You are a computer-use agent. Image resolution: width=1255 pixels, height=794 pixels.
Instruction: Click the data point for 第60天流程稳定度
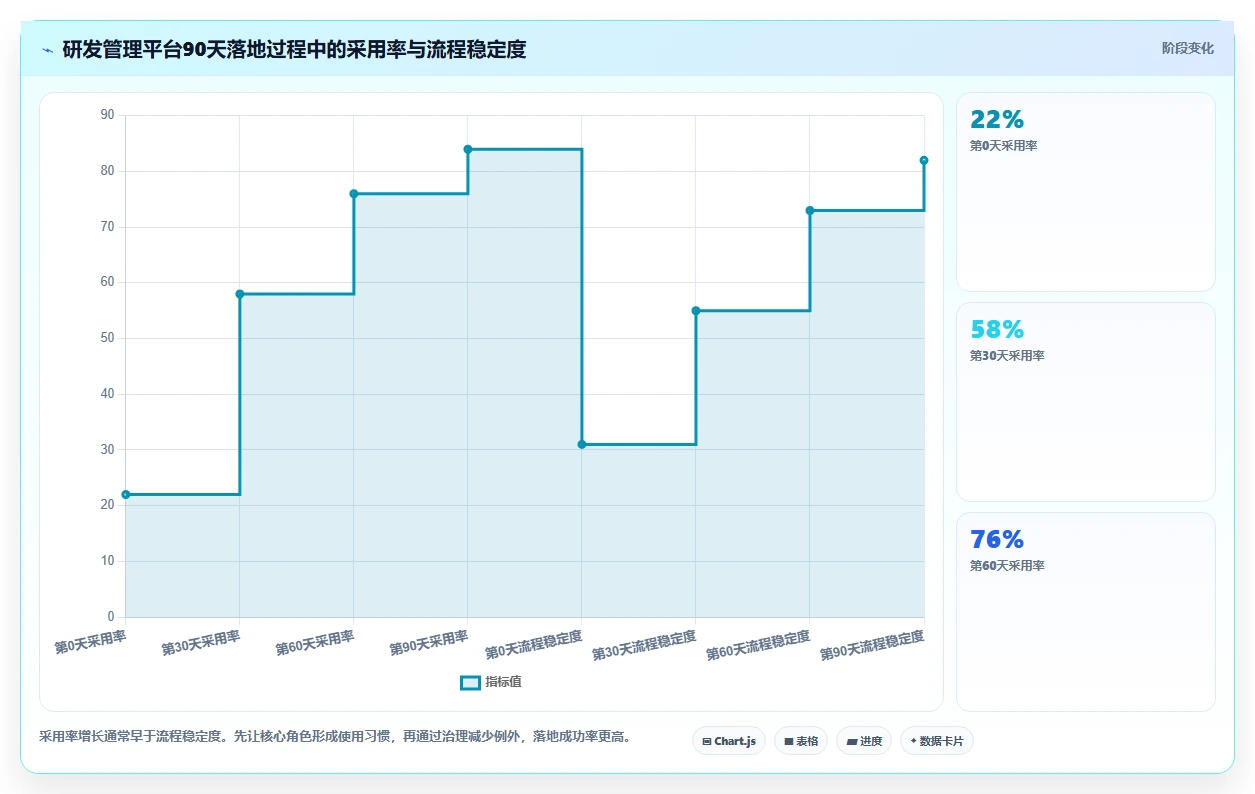pyautogui.click(x=810, y=210)
